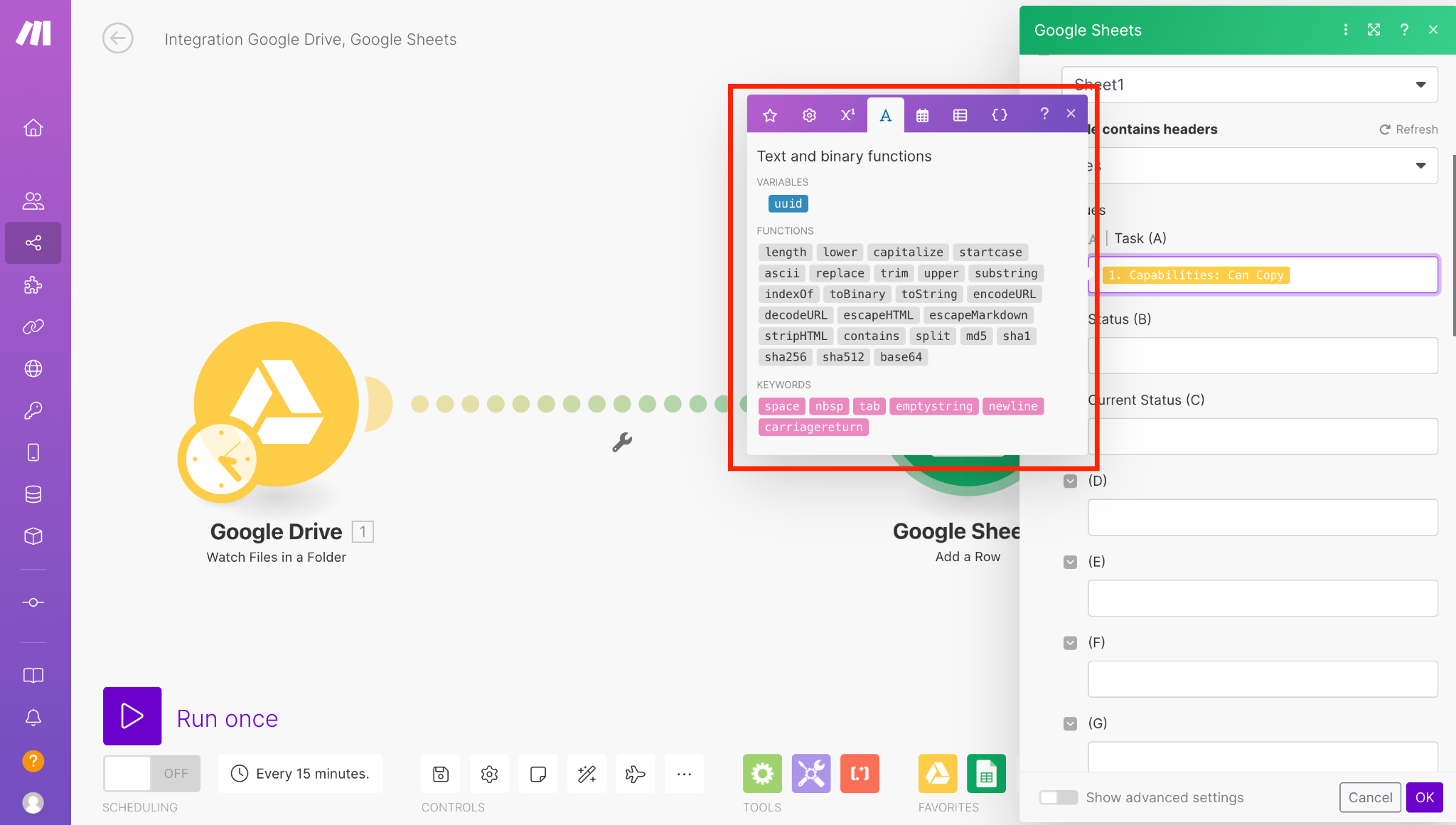Expand advanced settings toggle at bottom
Screen dimensions: 1456x825
(x=1057, y=797)
